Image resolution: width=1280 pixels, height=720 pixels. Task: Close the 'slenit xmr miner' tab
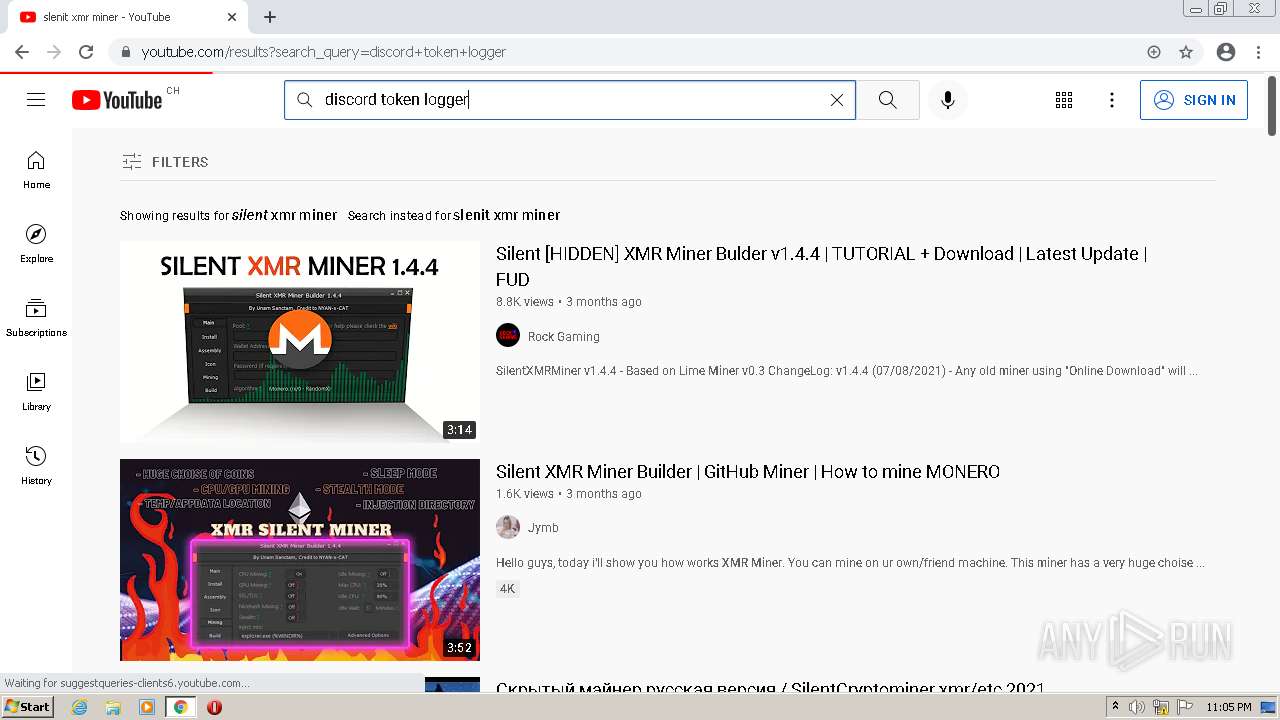tap(232, 17)
